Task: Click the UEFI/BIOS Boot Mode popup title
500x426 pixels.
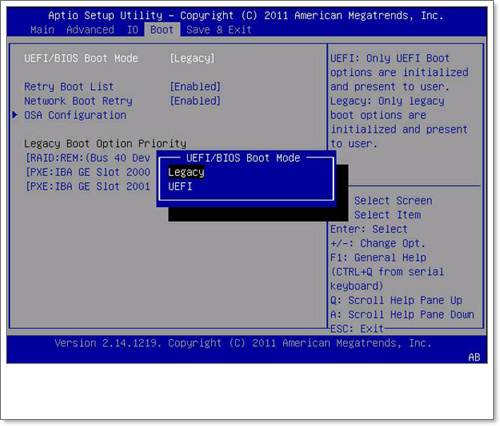Action: point(243,158)
